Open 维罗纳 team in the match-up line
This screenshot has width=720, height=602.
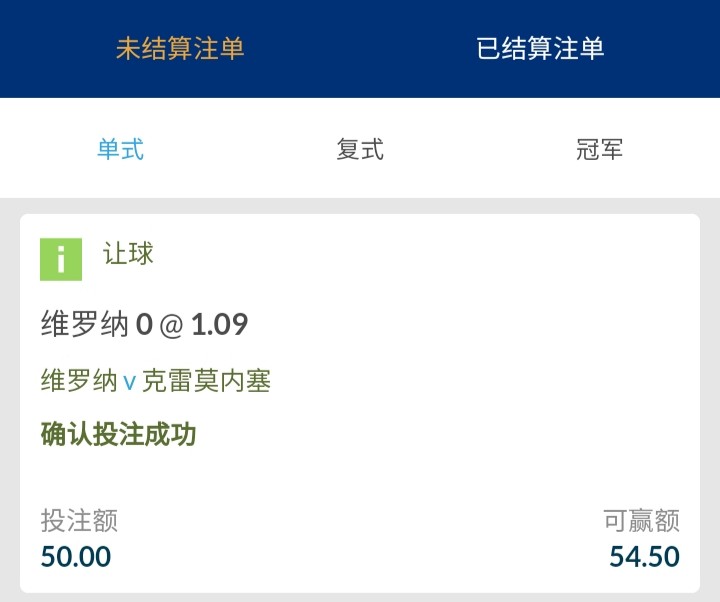(79, 381)
